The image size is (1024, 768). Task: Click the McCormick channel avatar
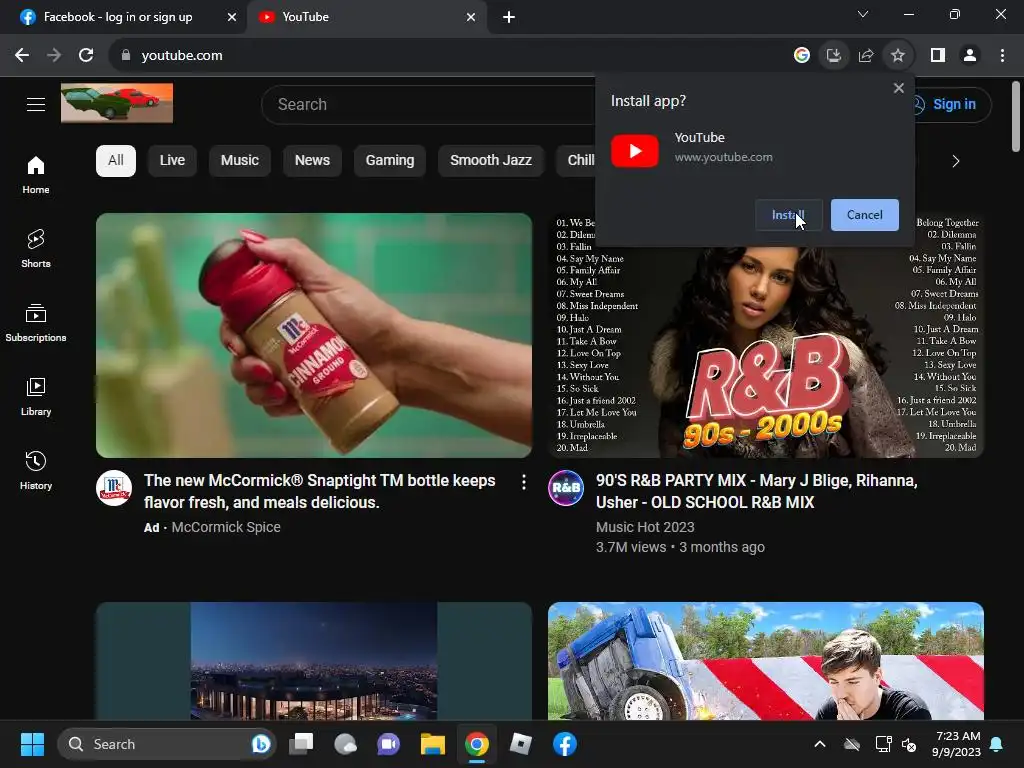tap(114, 488)
